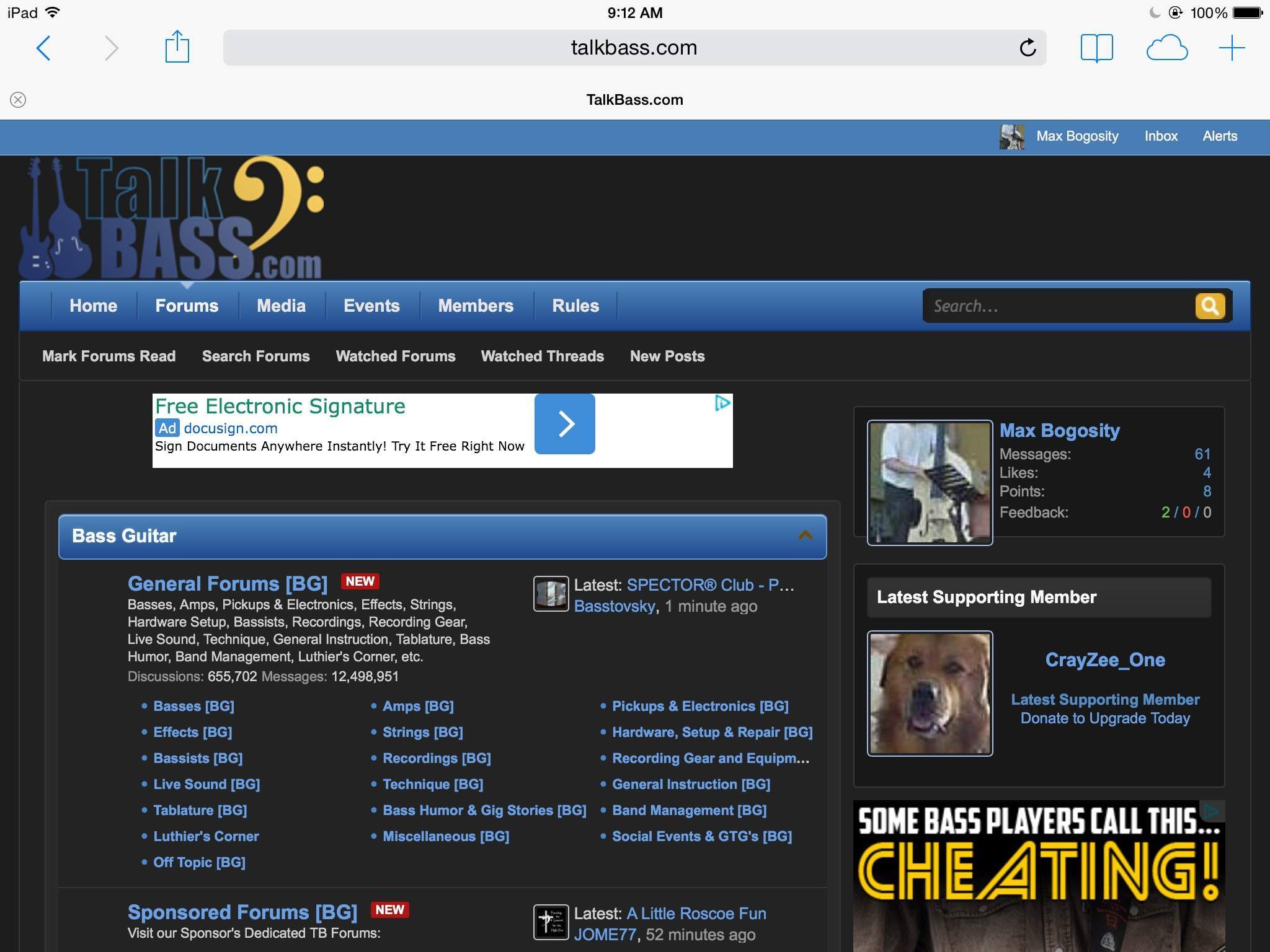Open the Tablature [BG] subforum

coord(200,810)
